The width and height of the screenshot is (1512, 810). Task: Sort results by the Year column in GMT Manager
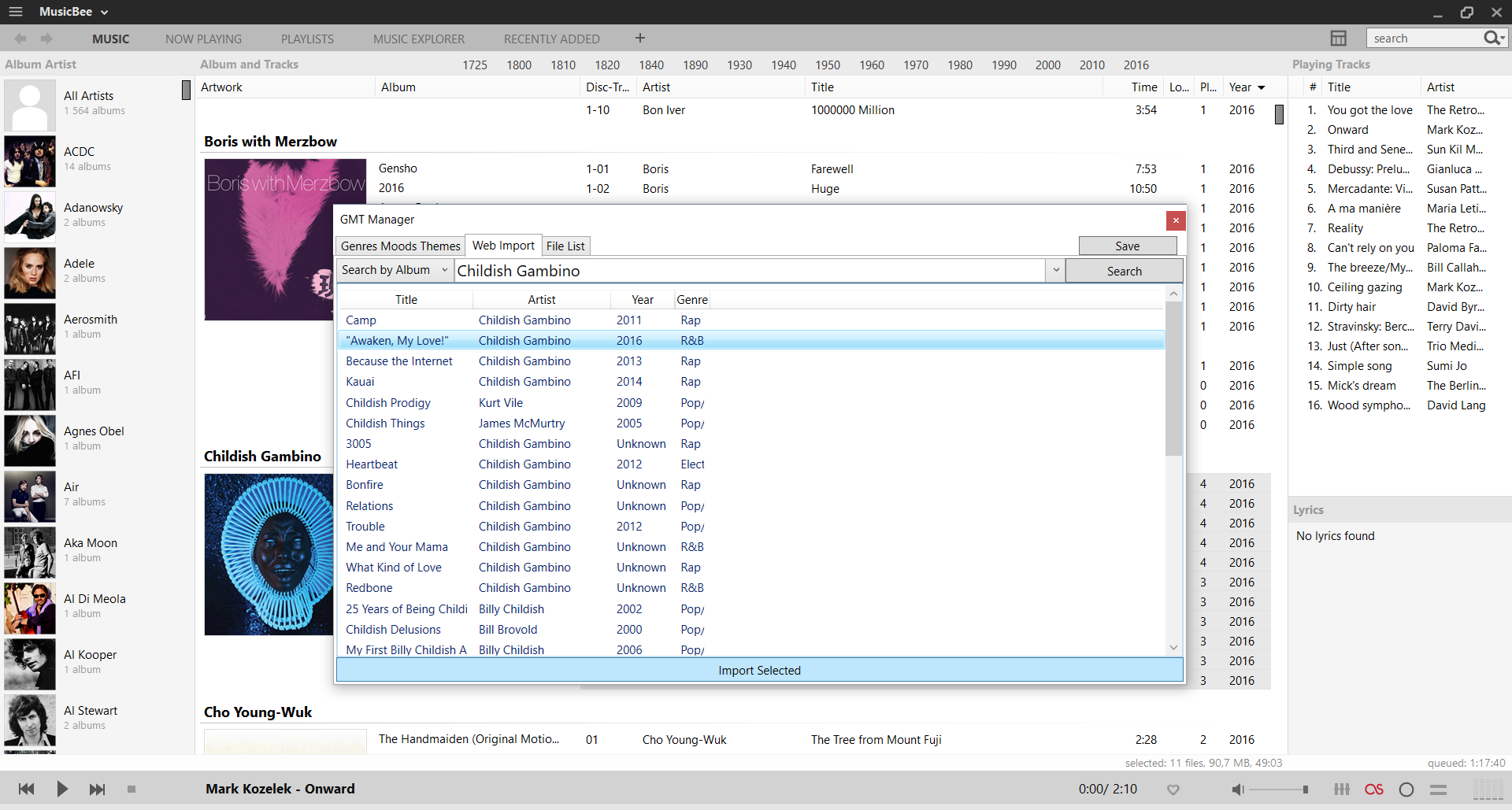click(643, 300)
